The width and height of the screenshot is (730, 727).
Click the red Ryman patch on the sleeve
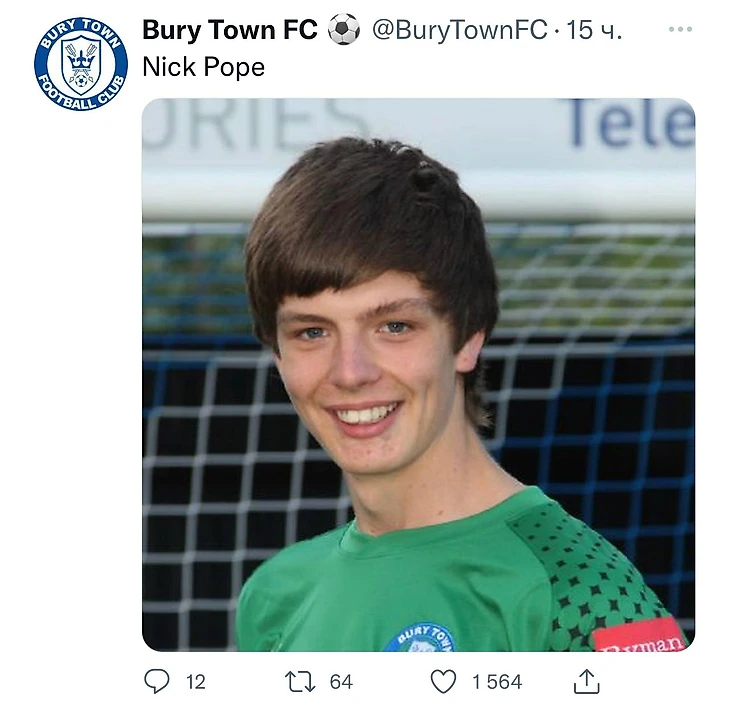(x=640, y=638)
